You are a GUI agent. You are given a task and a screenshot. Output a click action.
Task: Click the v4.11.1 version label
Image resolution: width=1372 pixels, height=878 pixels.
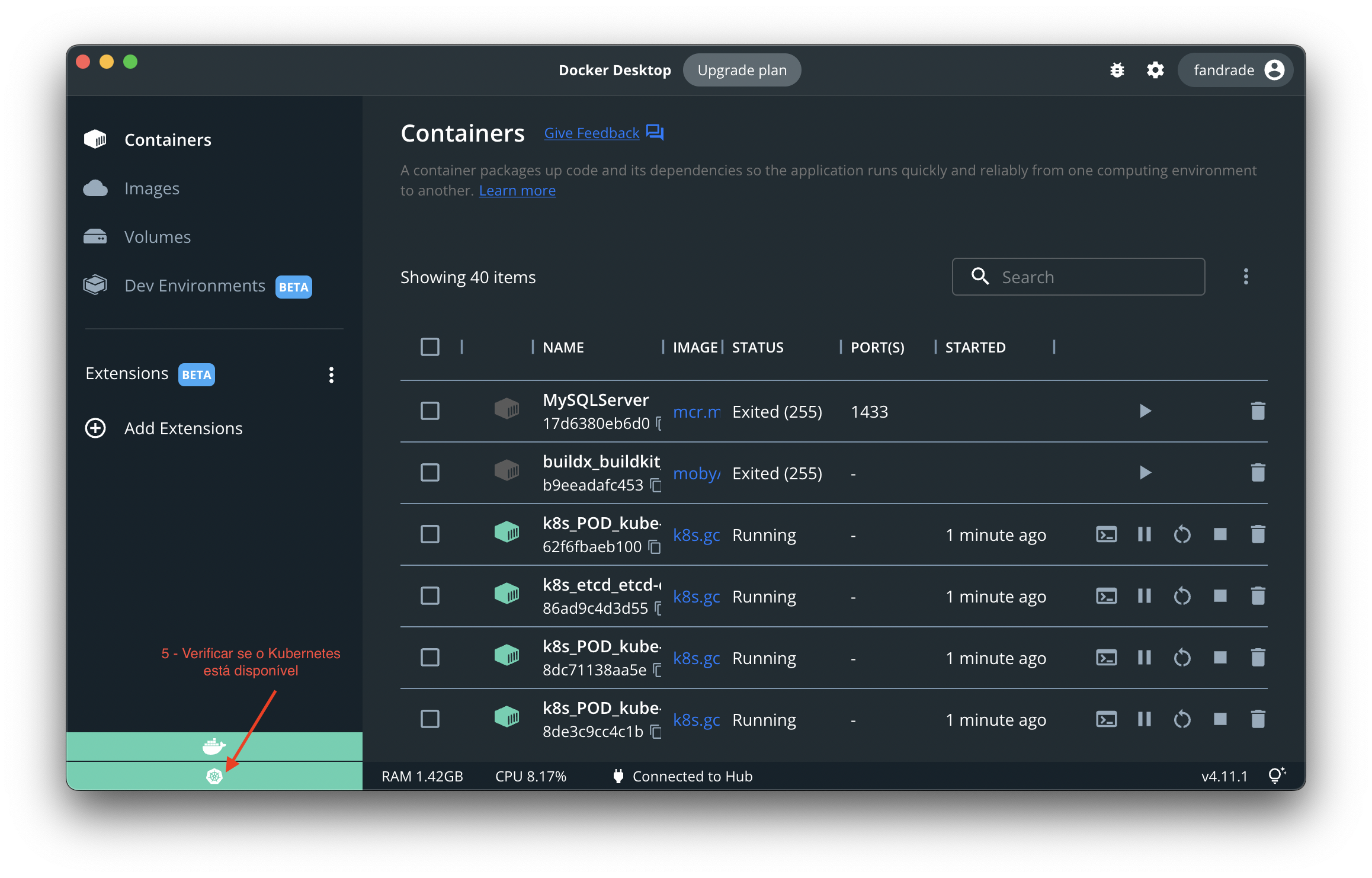click(1224, 776)
